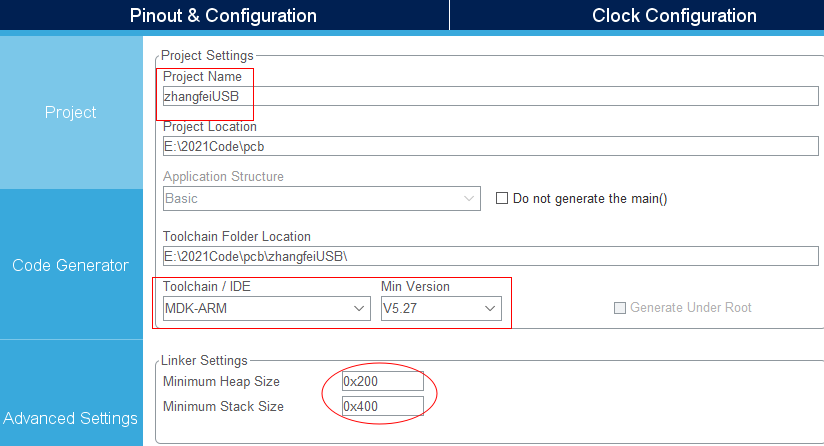Switch to the Pinout & Configuration tab

223,15
